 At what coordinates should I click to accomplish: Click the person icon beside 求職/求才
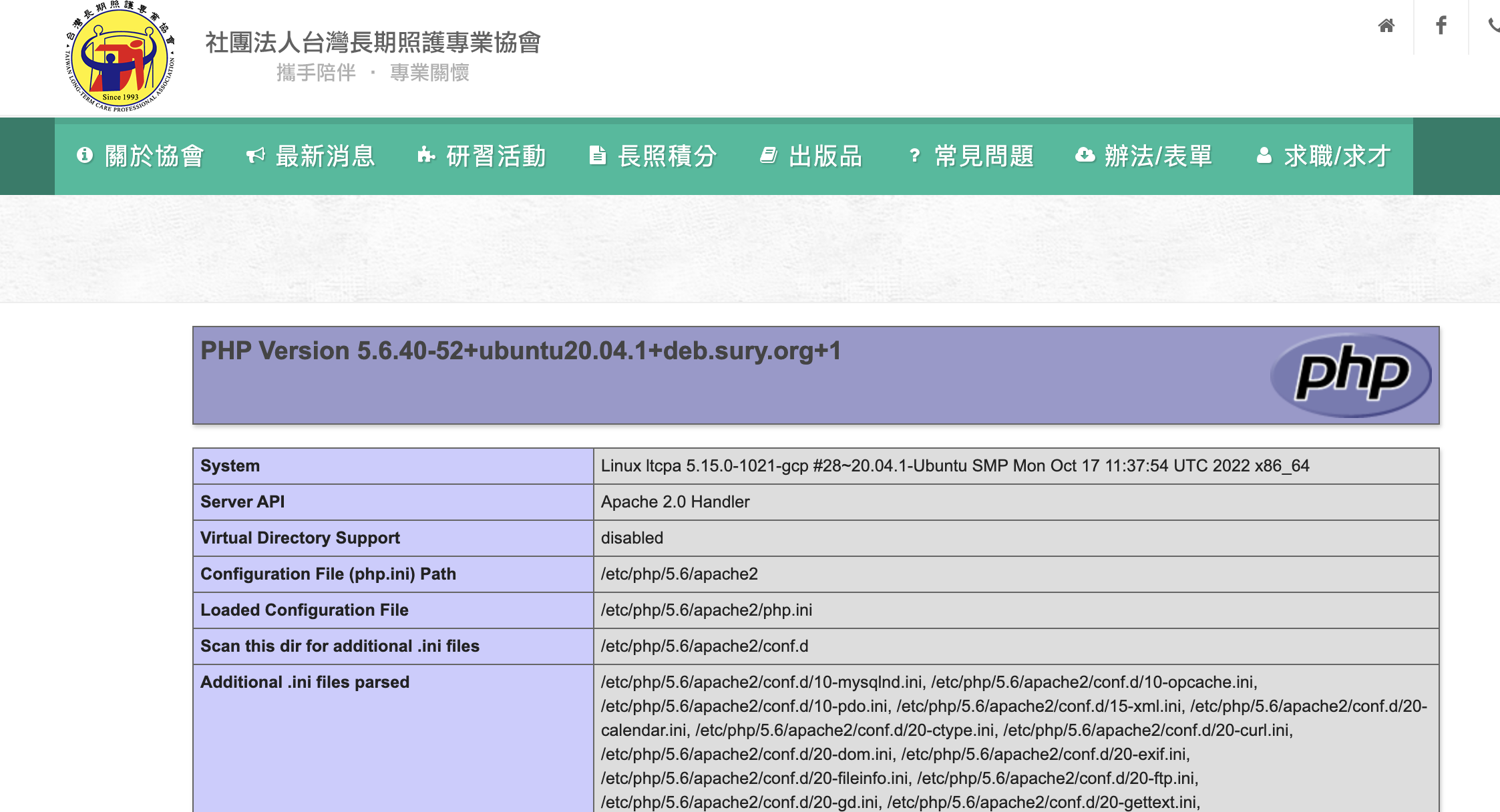(1264, 155)
